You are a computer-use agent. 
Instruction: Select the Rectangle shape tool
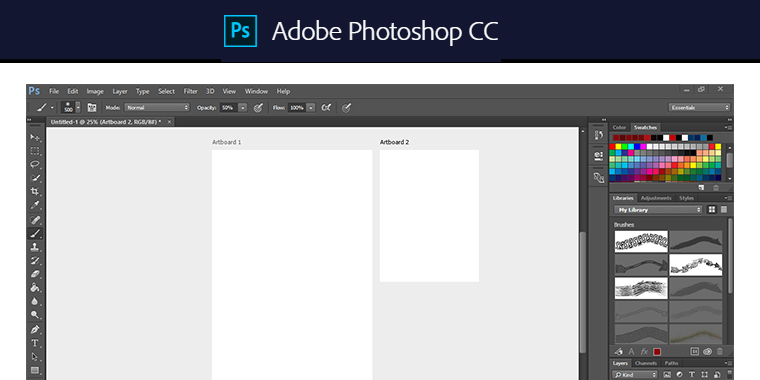(35, 370)
